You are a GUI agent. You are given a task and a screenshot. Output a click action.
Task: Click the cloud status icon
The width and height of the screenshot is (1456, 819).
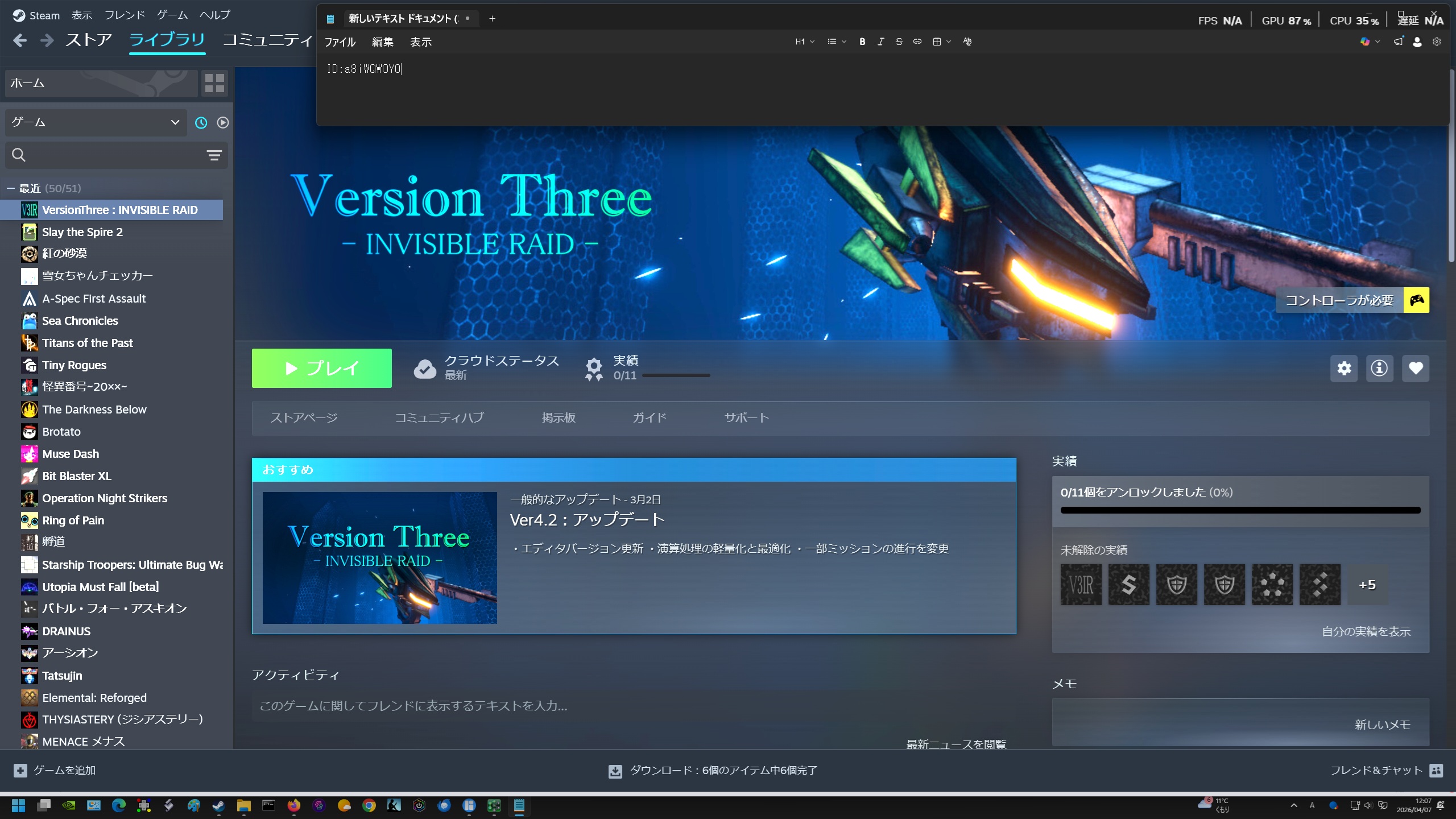(424, 369)
